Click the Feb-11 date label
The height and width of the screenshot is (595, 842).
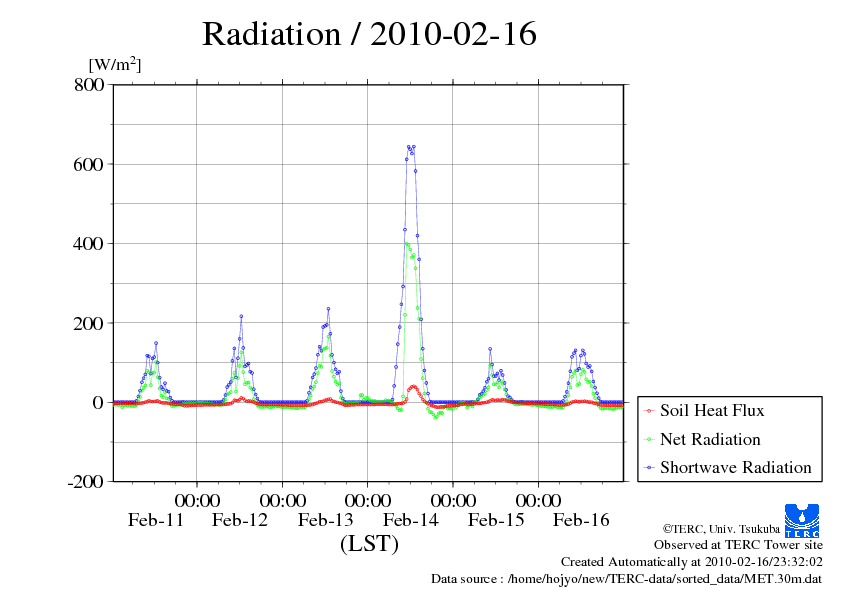tap(156, 520)
